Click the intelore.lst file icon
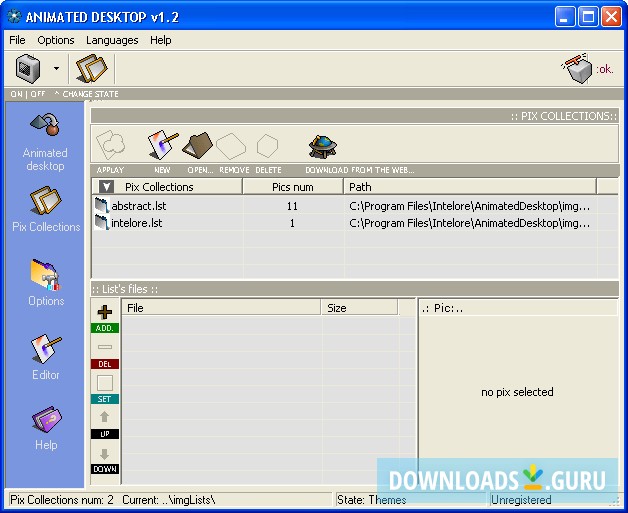Viewport: 628px width, 513px height. [x=102, y=223]
